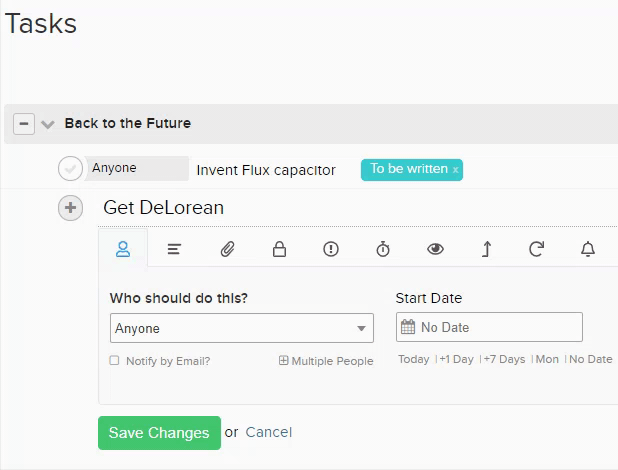Open the circular arrow repeat tab

point(536,249)
